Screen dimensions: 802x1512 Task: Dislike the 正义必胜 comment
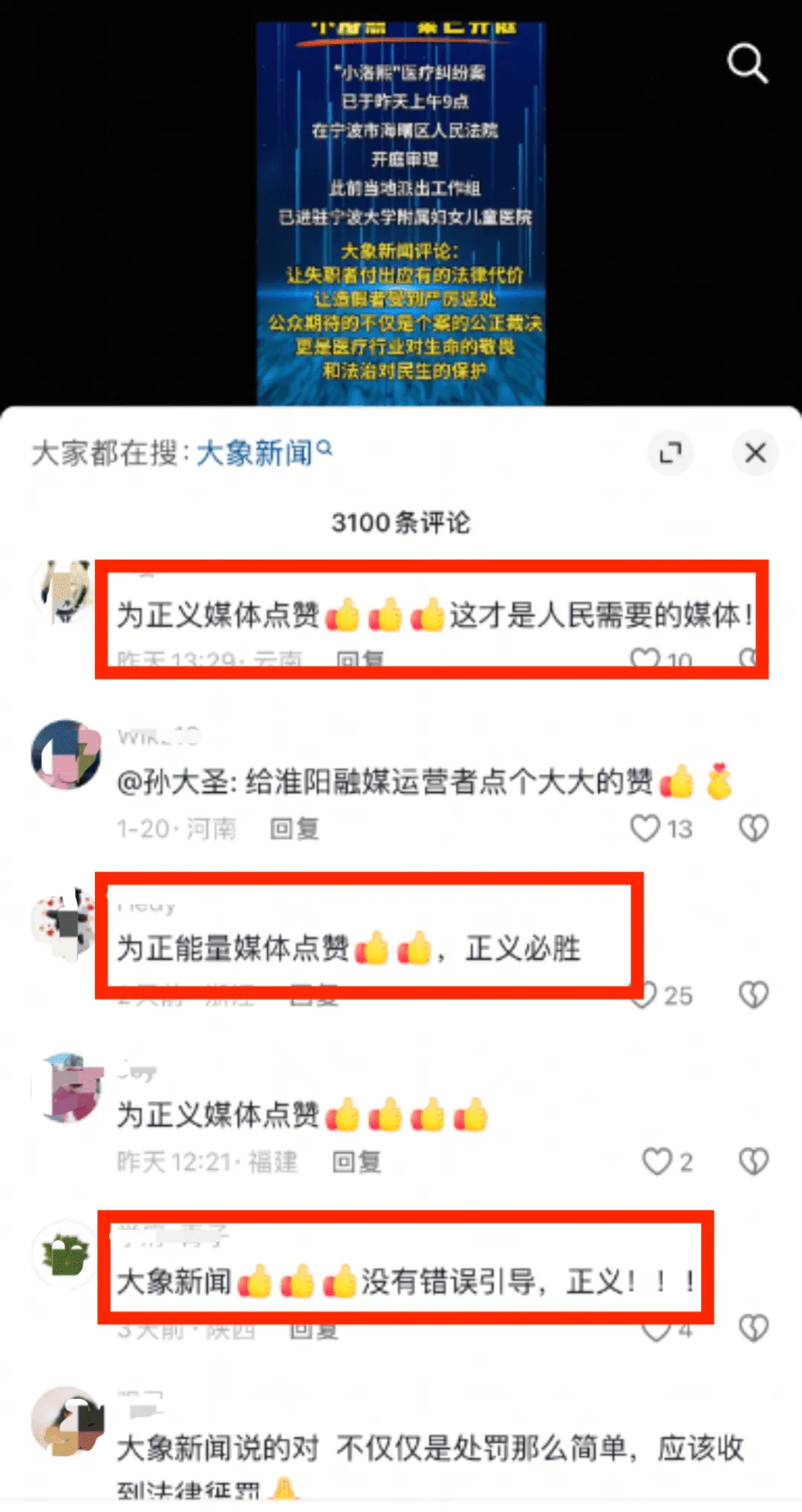click(x=754, y=995)
